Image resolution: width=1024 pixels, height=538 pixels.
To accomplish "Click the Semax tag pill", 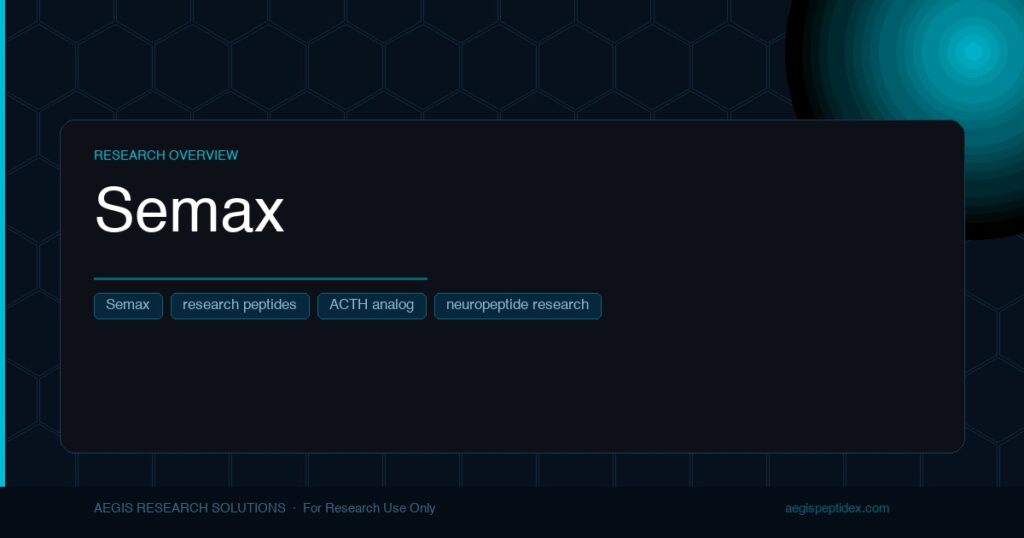I will 128,306.
